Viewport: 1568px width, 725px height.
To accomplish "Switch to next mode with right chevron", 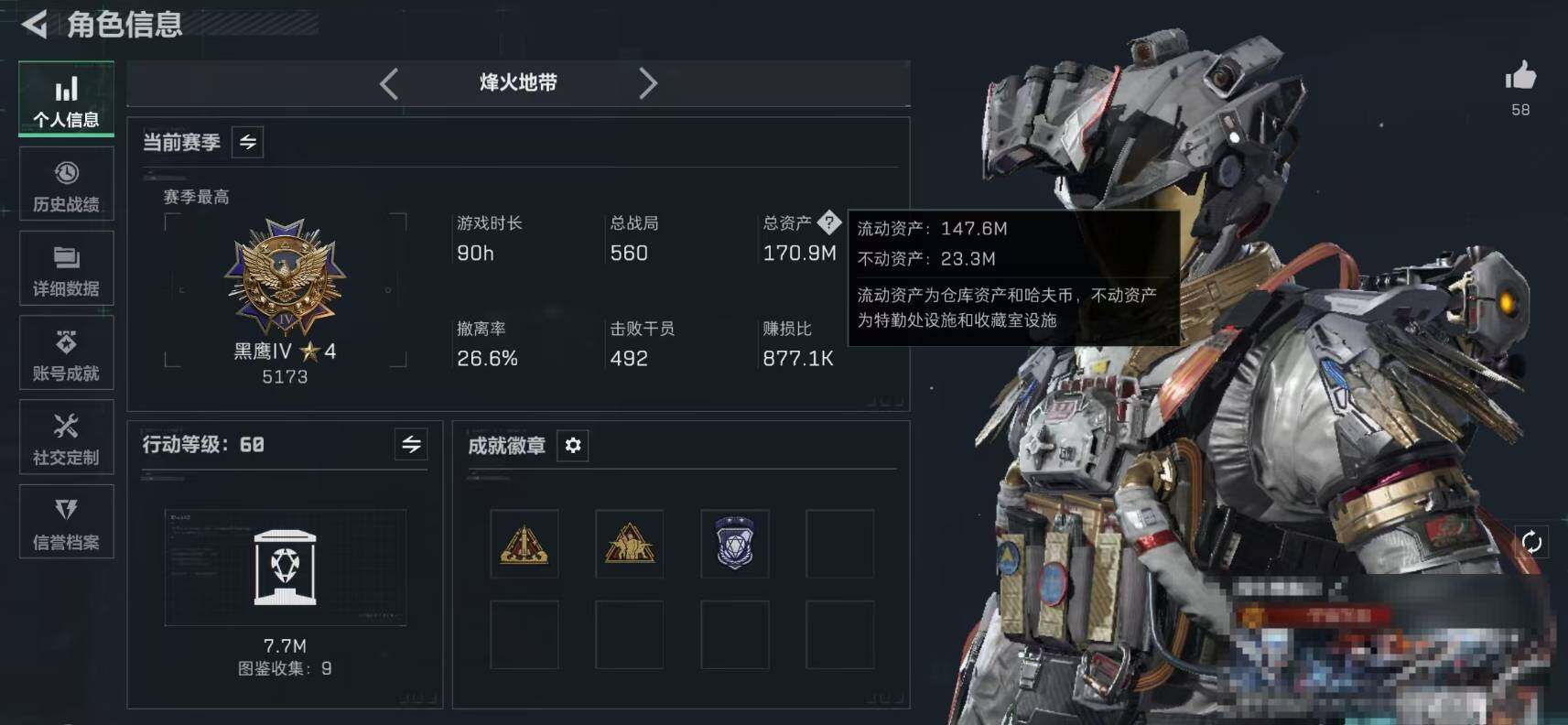I will pyautogui.click(x=648, y=83).
